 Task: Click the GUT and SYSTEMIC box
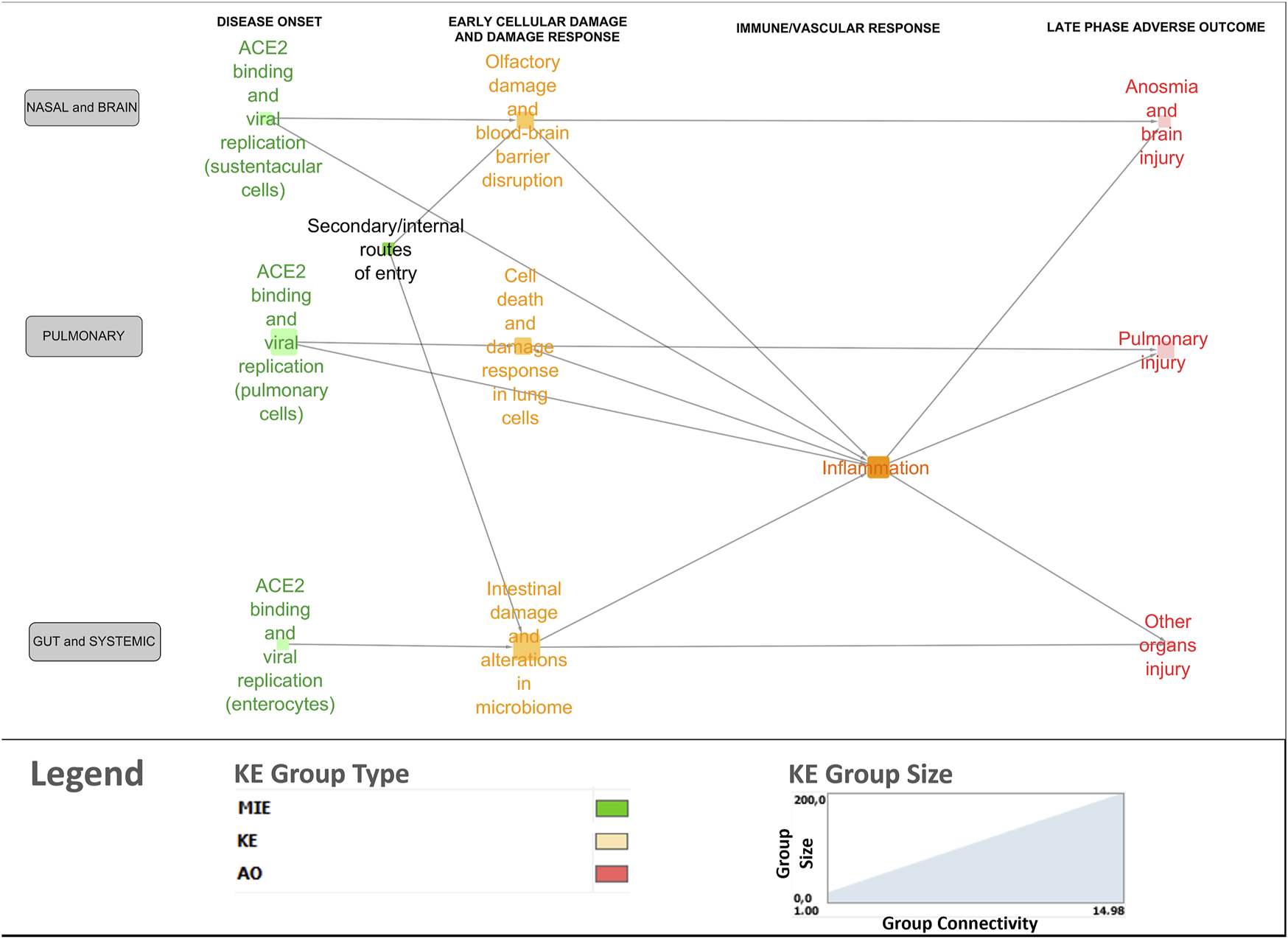tap(94, 641)
